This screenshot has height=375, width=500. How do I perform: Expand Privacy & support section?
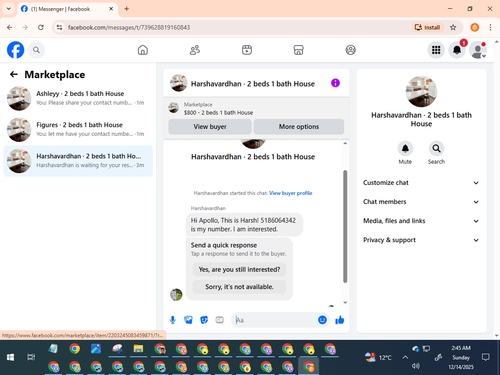coord(421,240)
